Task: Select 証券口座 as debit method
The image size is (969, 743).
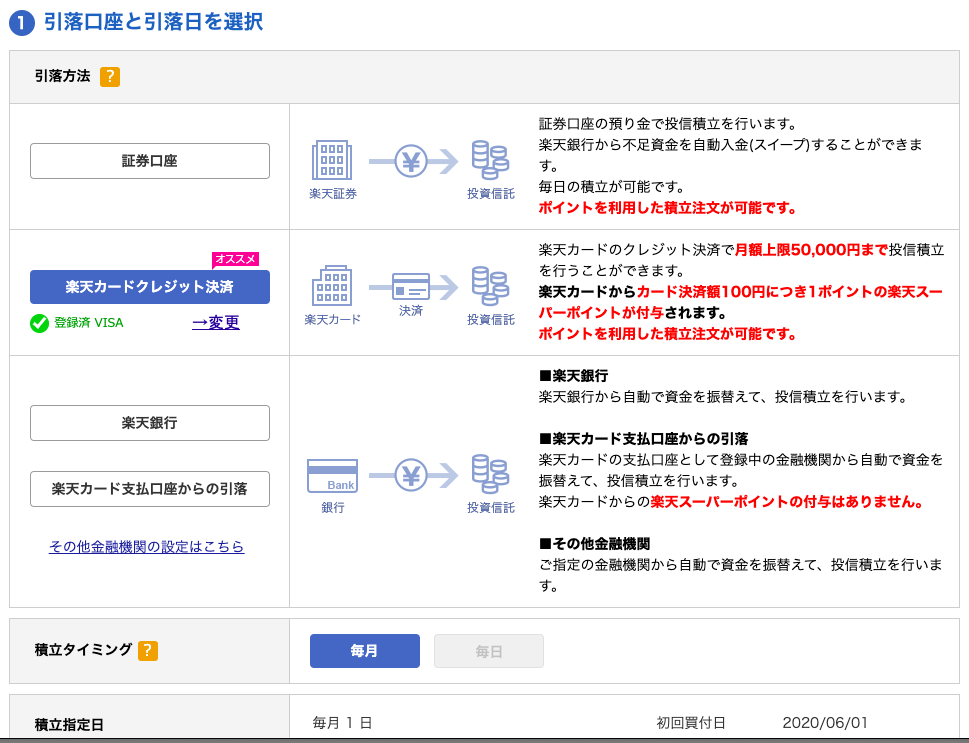Action: 150,161
